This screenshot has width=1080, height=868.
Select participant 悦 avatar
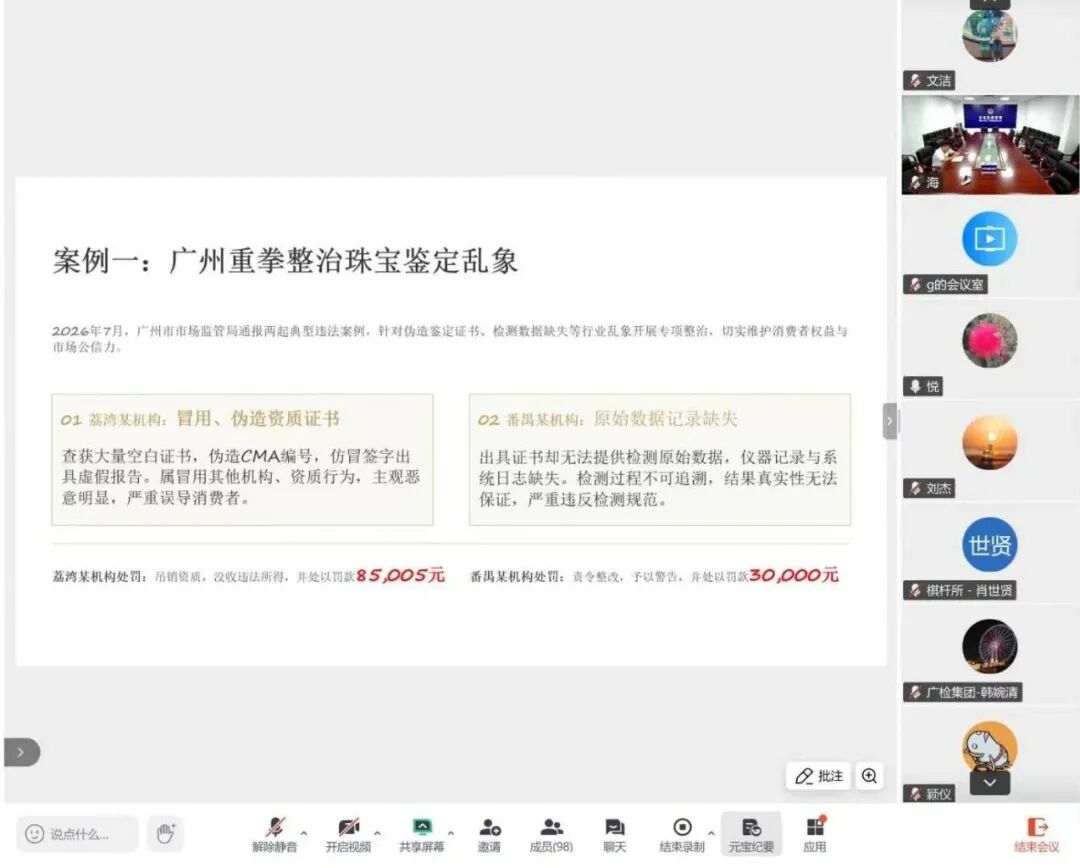pyautogui.click(x=990, y=340)
